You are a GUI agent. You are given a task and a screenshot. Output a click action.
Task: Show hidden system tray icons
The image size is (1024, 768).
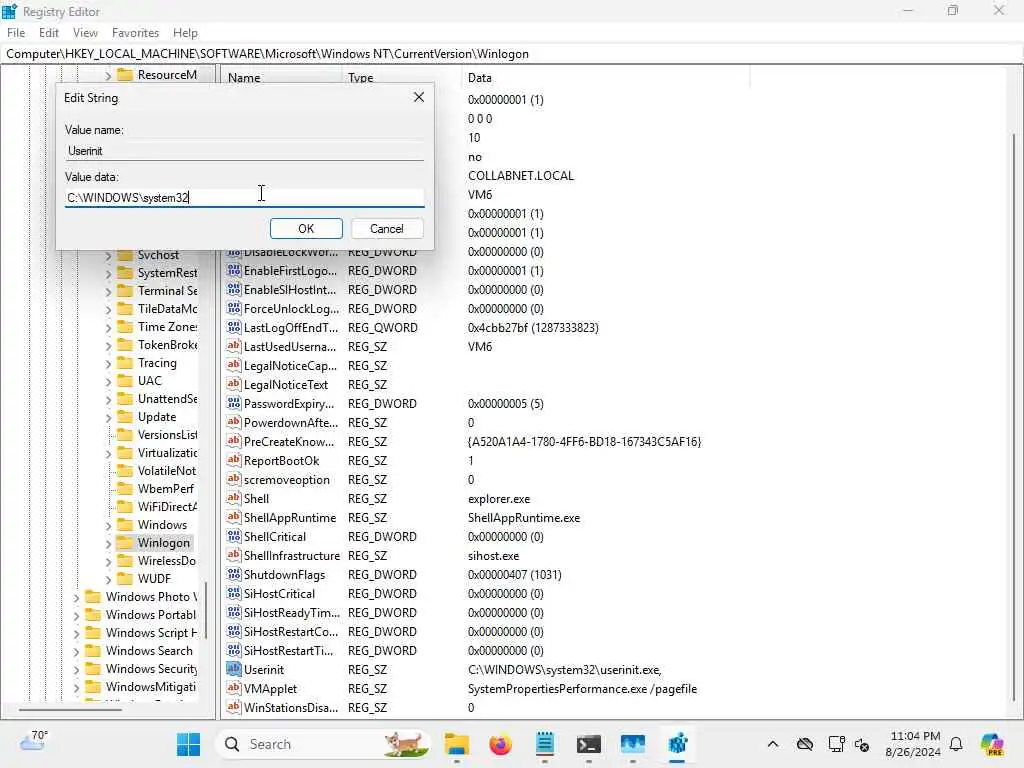[x=773, y=744]
